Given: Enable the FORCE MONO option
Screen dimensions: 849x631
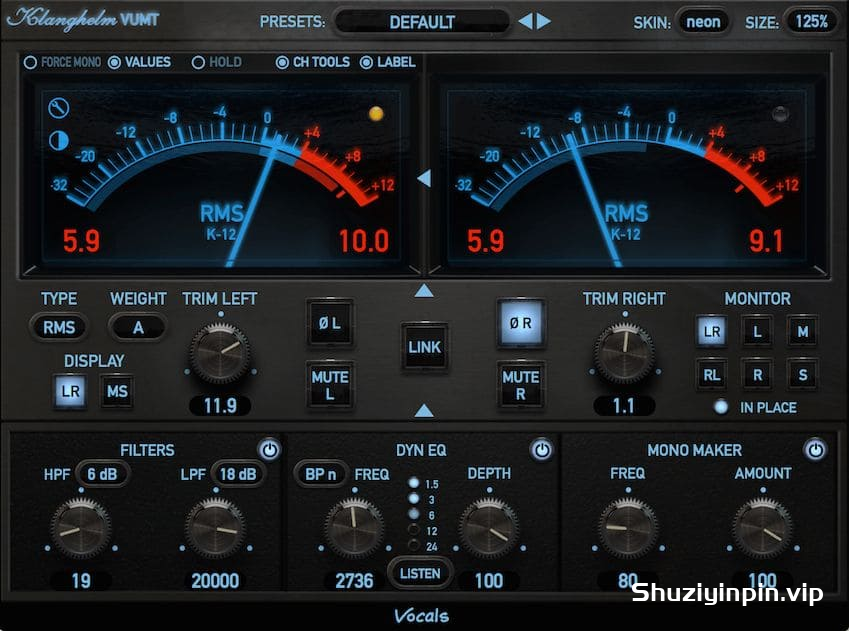Looking at the screenshot, I should pyautogui.click(x=62, y=62).
